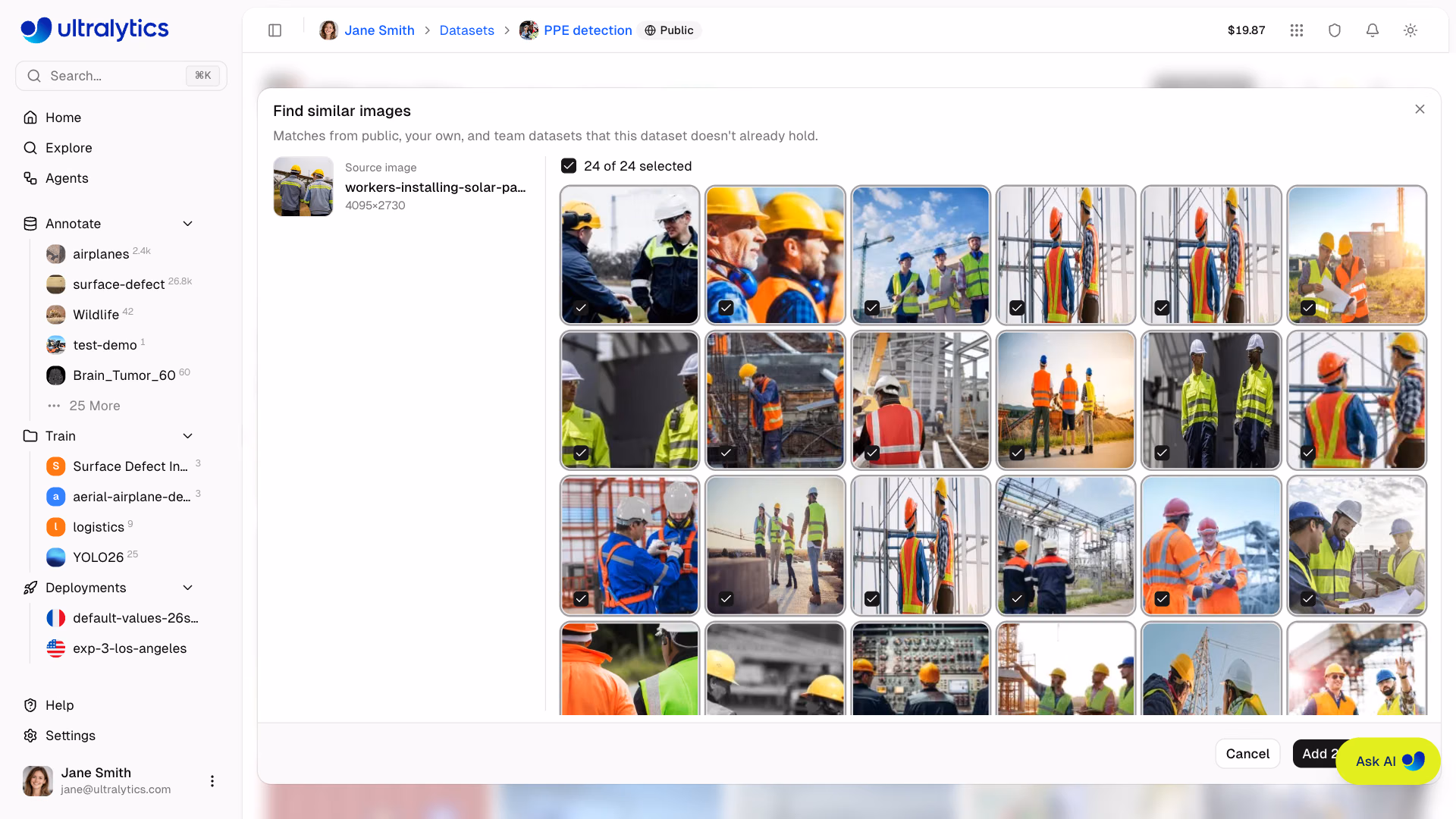1456x819 pixels.
Task: Click the airplanes dataset thumbnail icon
Action: 56,254
